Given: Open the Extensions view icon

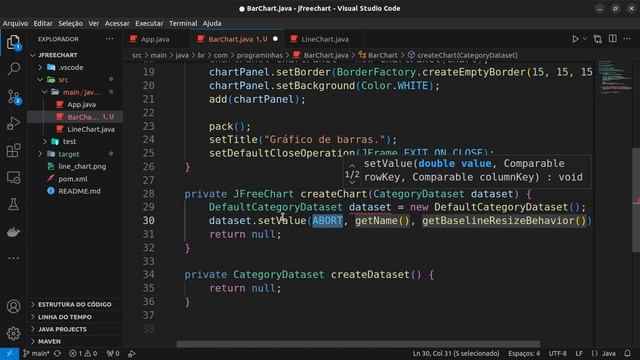Looking at the screenshot, I should [x=13, y=150].
